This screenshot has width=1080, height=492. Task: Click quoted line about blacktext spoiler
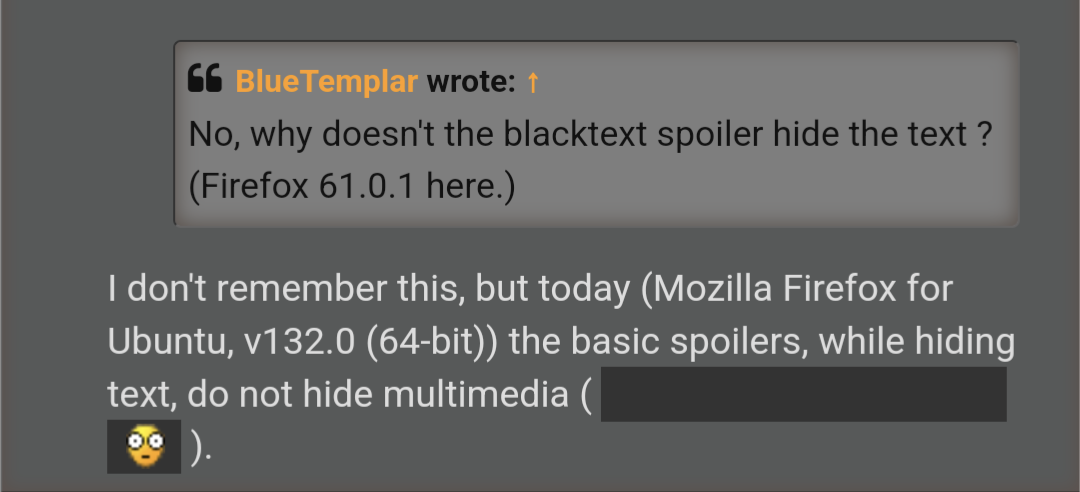(x=590, y=133)
